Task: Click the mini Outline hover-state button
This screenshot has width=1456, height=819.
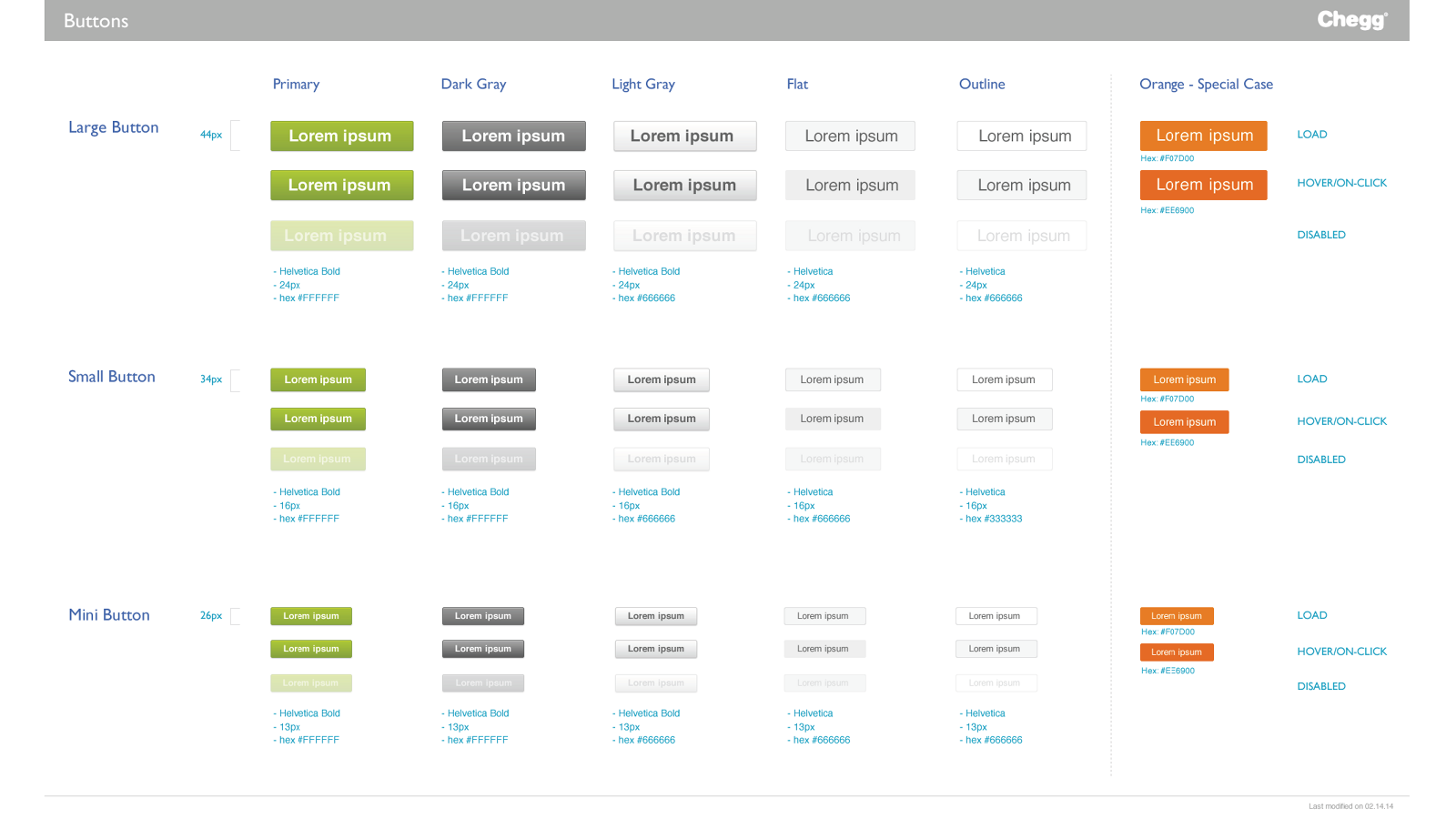Action: [996, 649]
